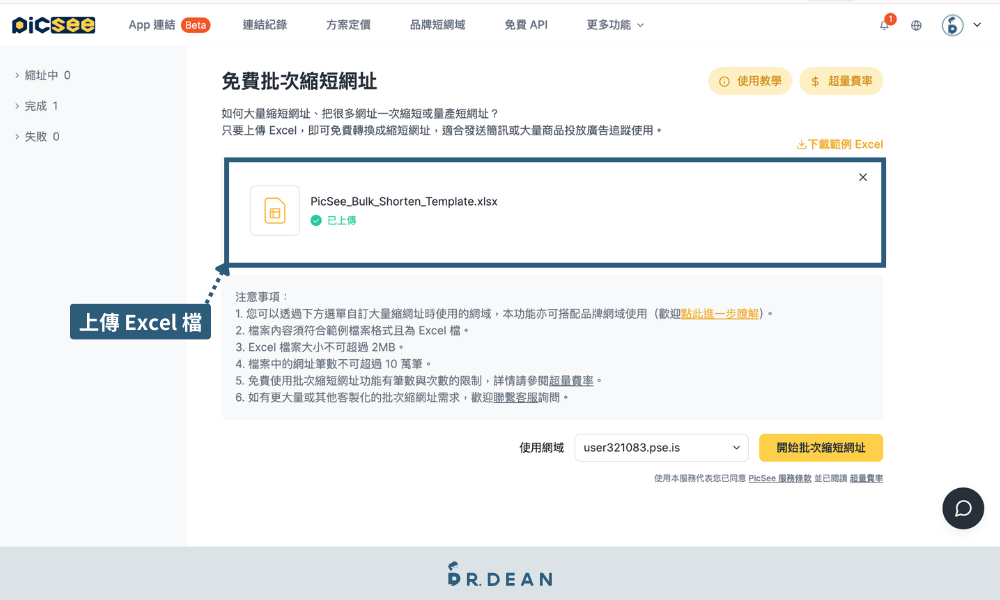Open the 更多功能 dropdown menu

615,25
